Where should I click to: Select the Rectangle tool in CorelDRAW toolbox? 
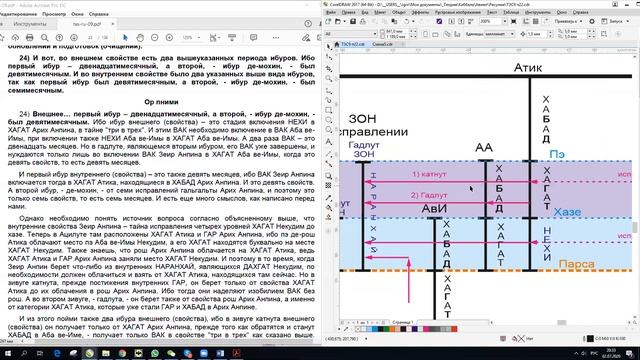329,110
